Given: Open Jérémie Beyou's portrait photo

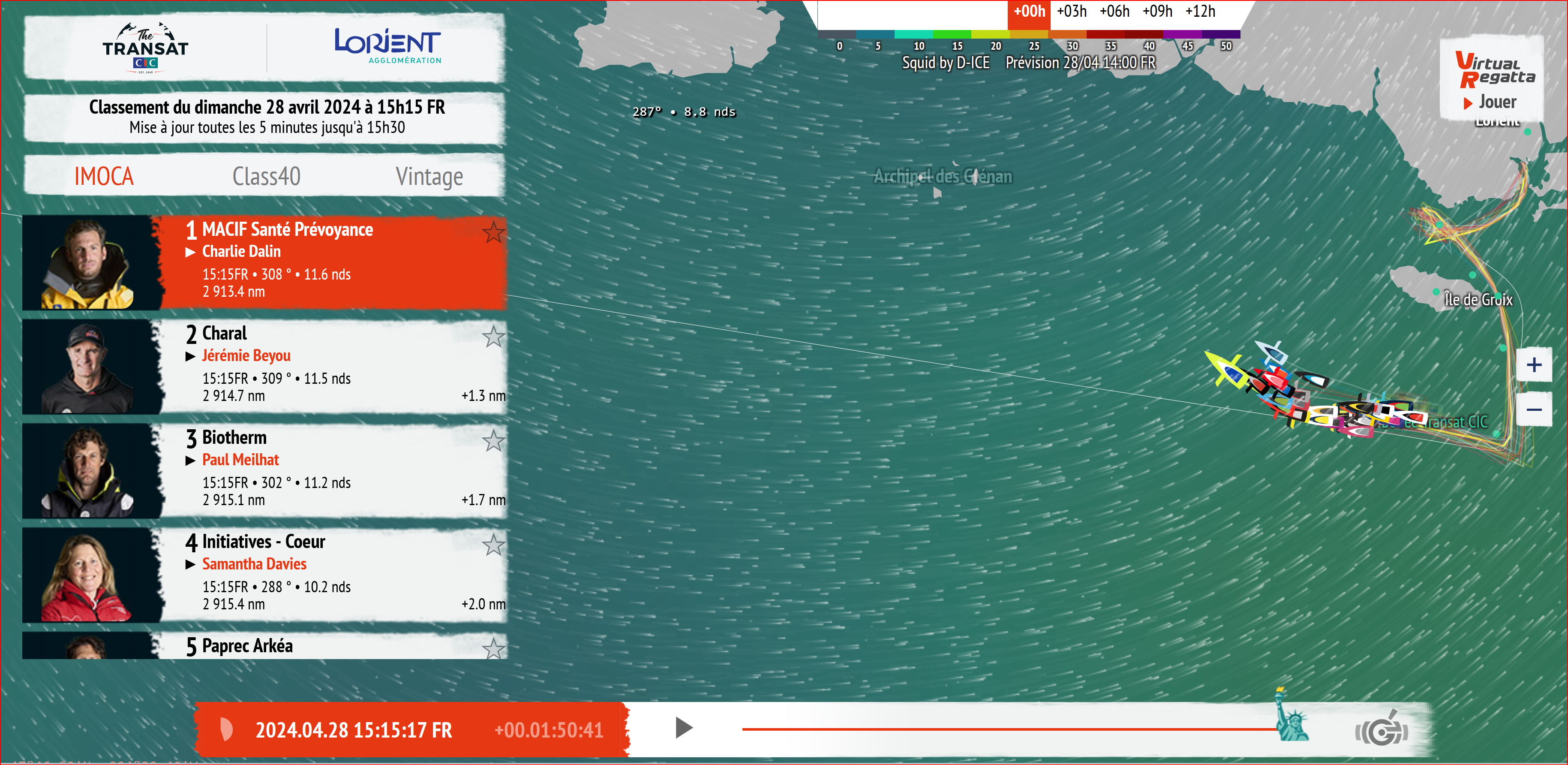Looking at the screenshot, I should point(87,367).
